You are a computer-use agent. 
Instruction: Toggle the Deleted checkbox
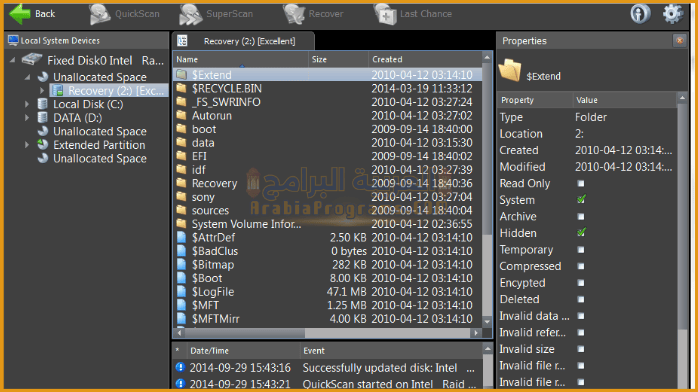click(x=580, y=299)
